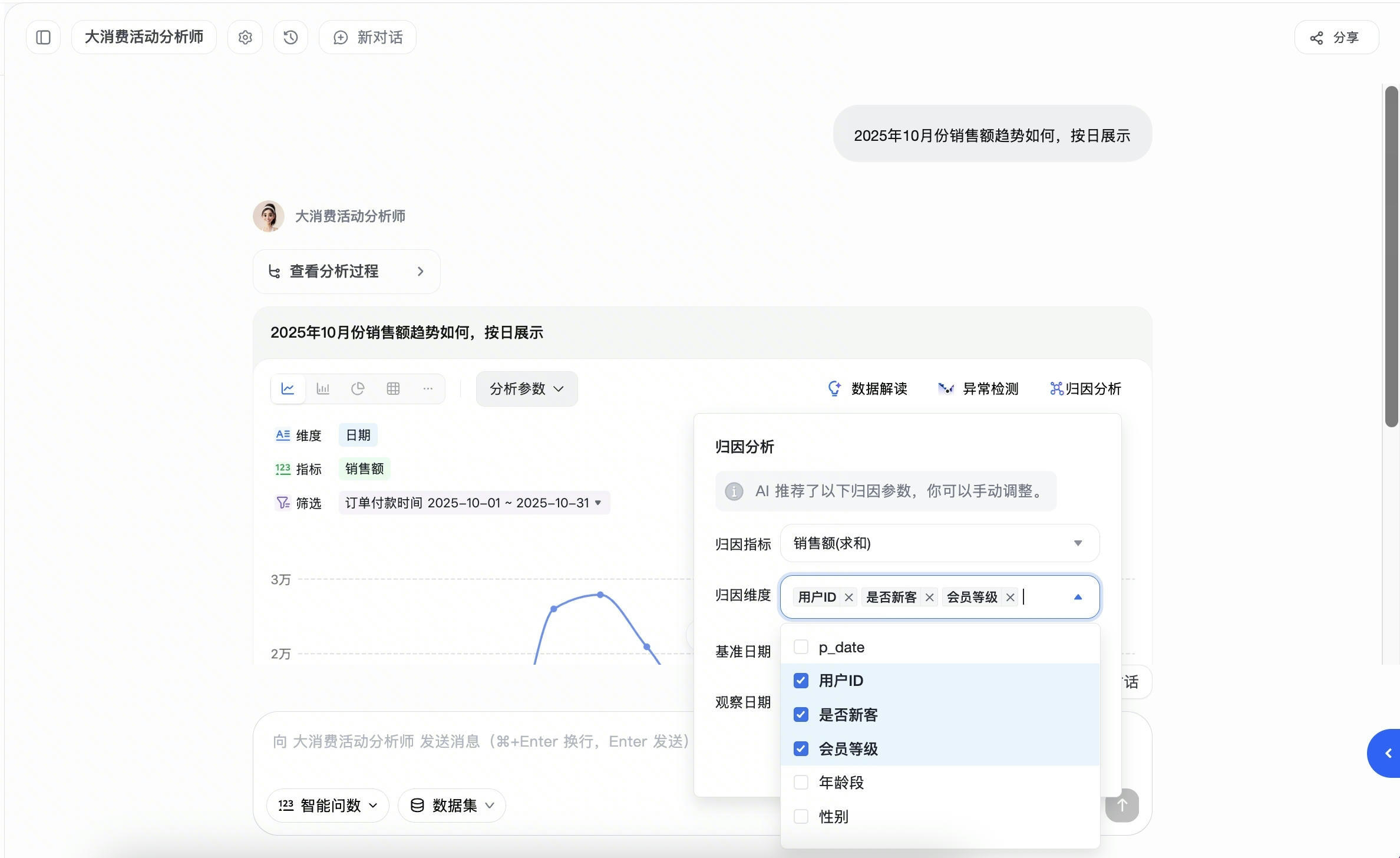Click the more chart types ellipsis
The height and width of the screenshot is (858, 1400).
pos(428,389)
